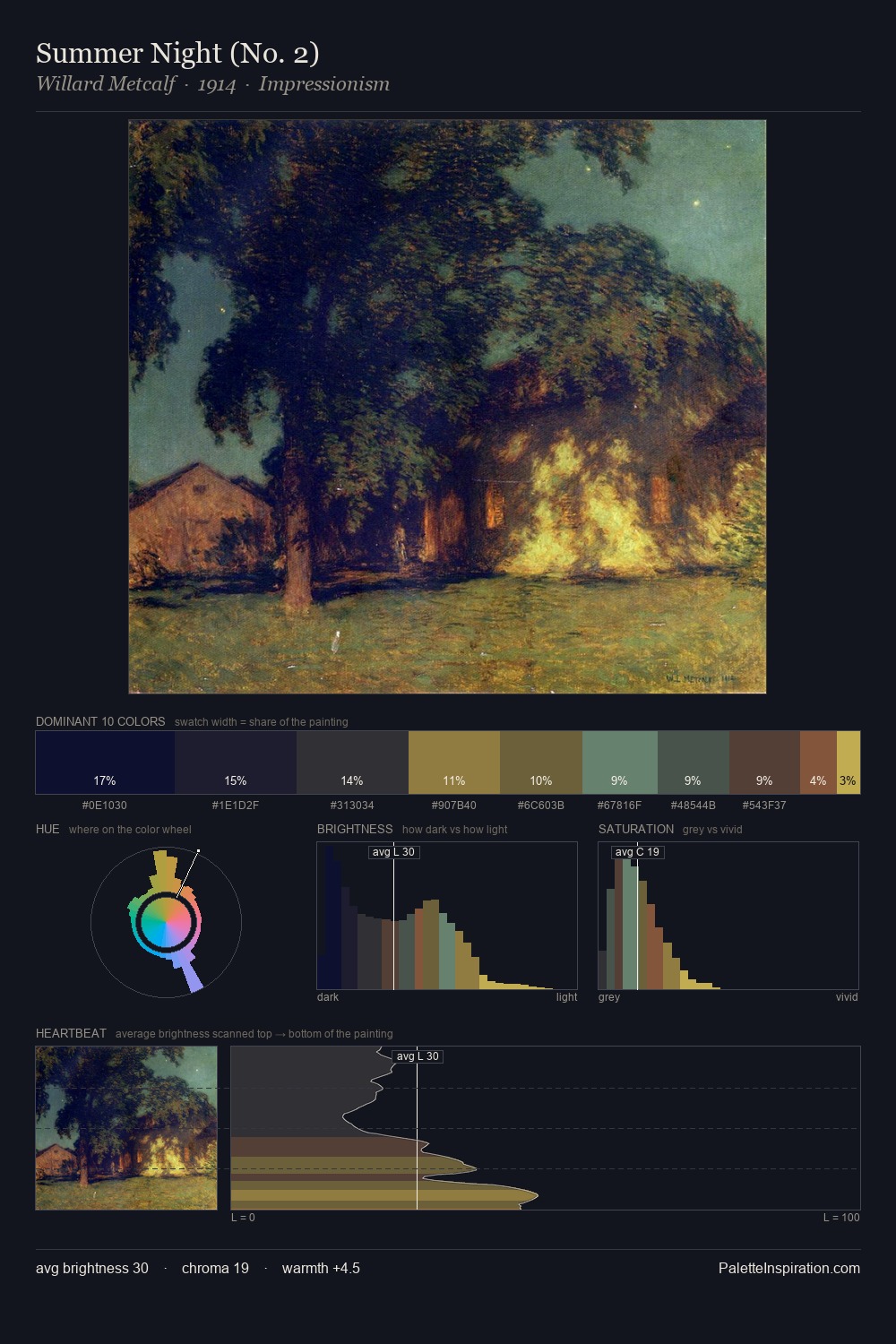Click the hue color wheel chart
The height and width of the screenshot is (1344, 896).
[x=166, y=922]
